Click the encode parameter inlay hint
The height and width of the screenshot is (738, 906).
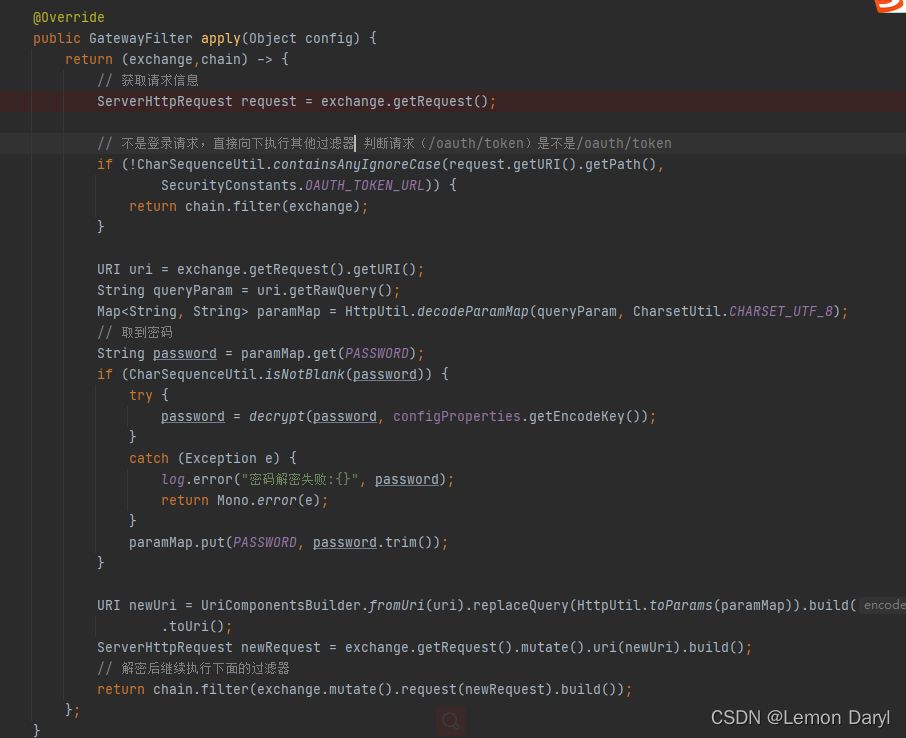click(x=883, y=605)
